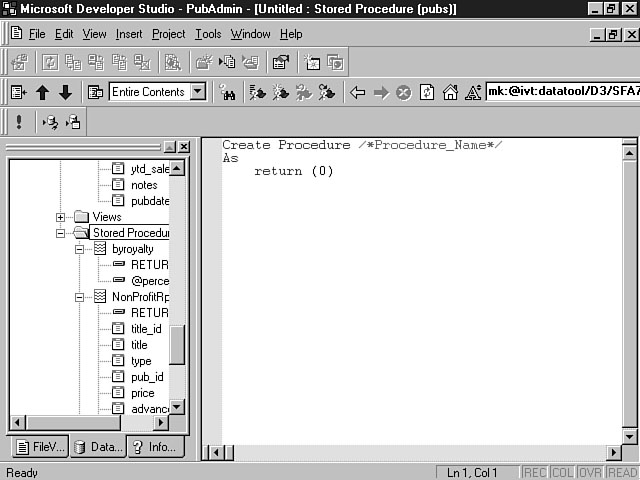This screenshot has height=480, width=640.
Task: Open the Insert menu
Action: pos(129,34)
